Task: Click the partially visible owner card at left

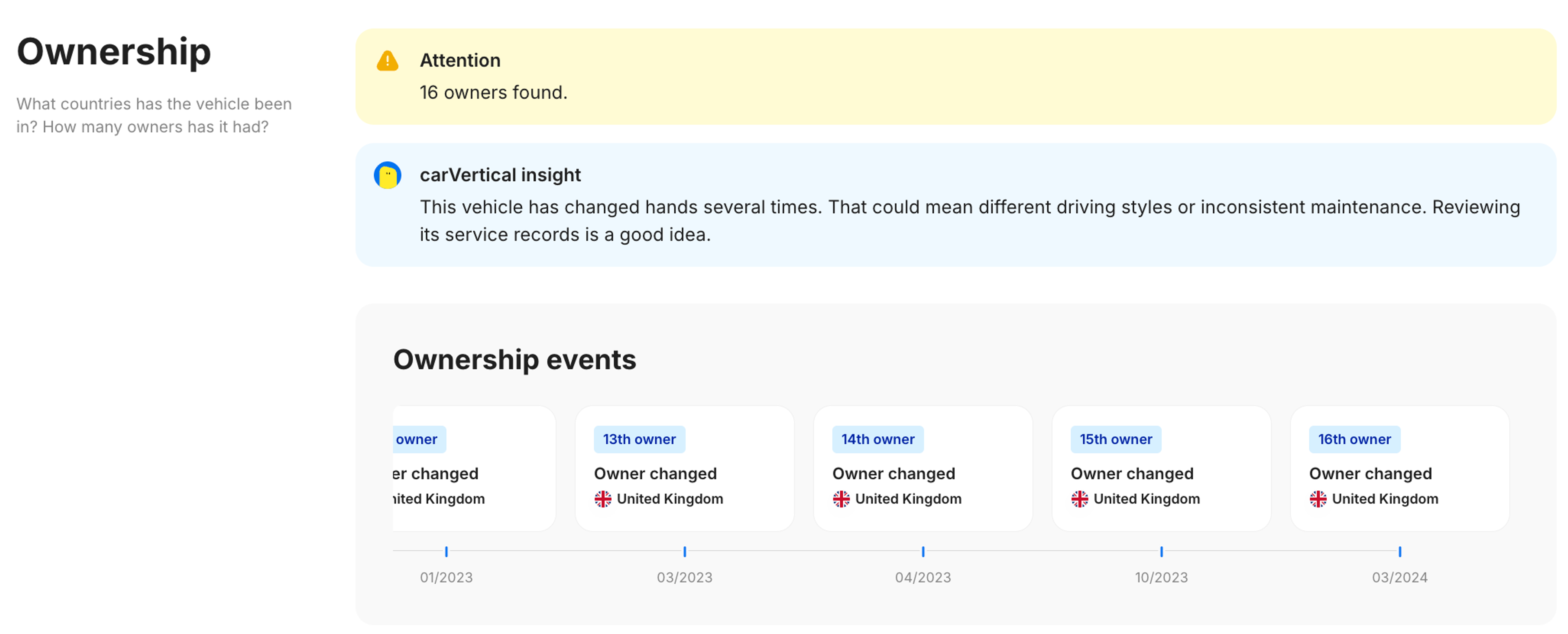Action: tap(474, 469)
